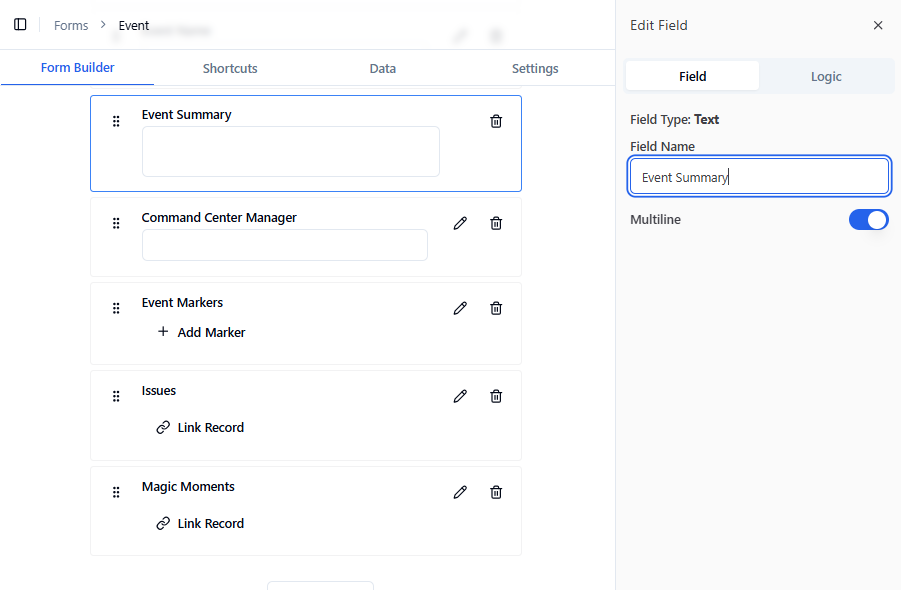Viewport: 901px width, 590px height.
Task: Edit the Issues field
Action: (460, 396)
